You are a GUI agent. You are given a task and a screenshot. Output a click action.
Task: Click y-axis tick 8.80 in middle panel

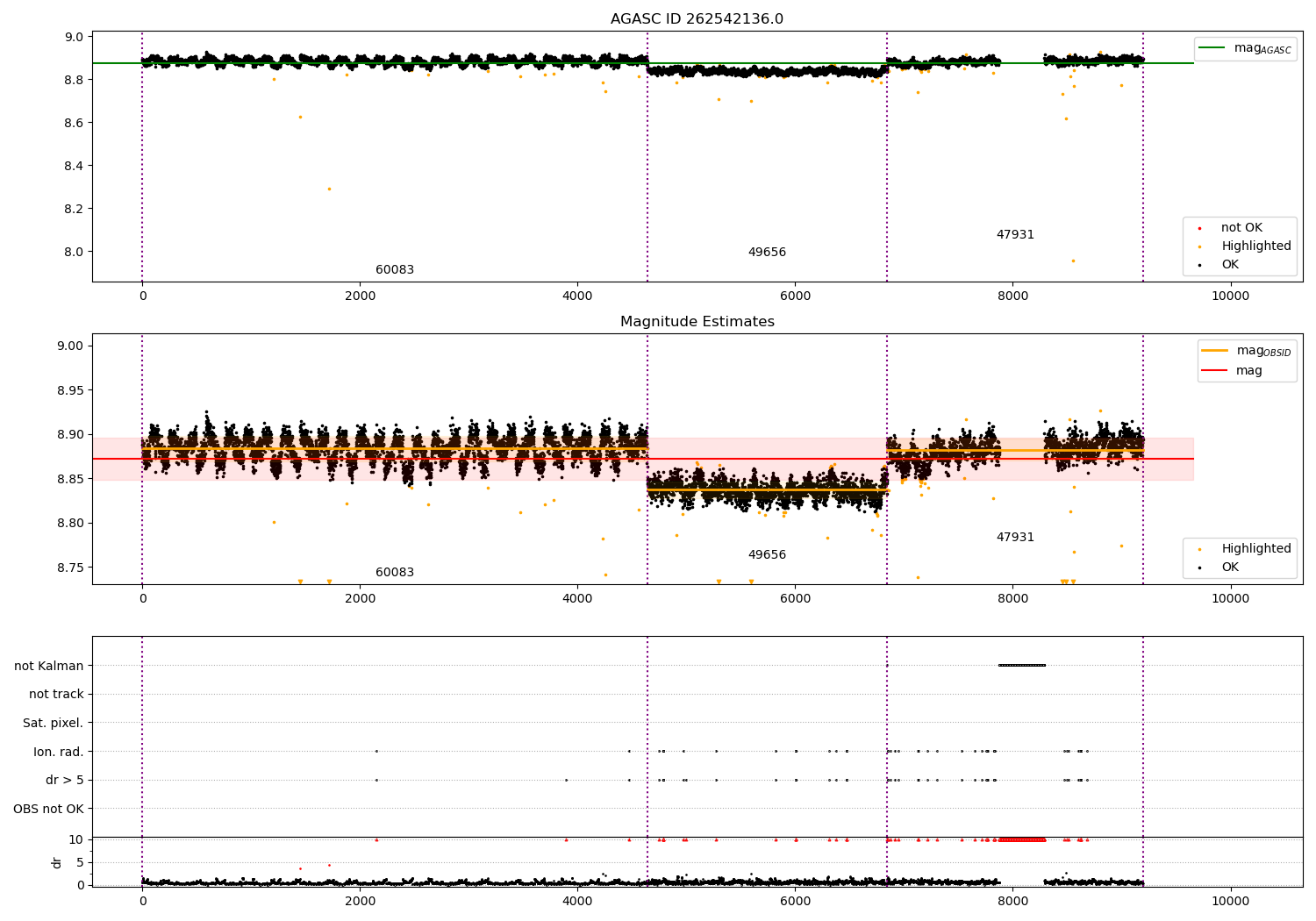70,524
